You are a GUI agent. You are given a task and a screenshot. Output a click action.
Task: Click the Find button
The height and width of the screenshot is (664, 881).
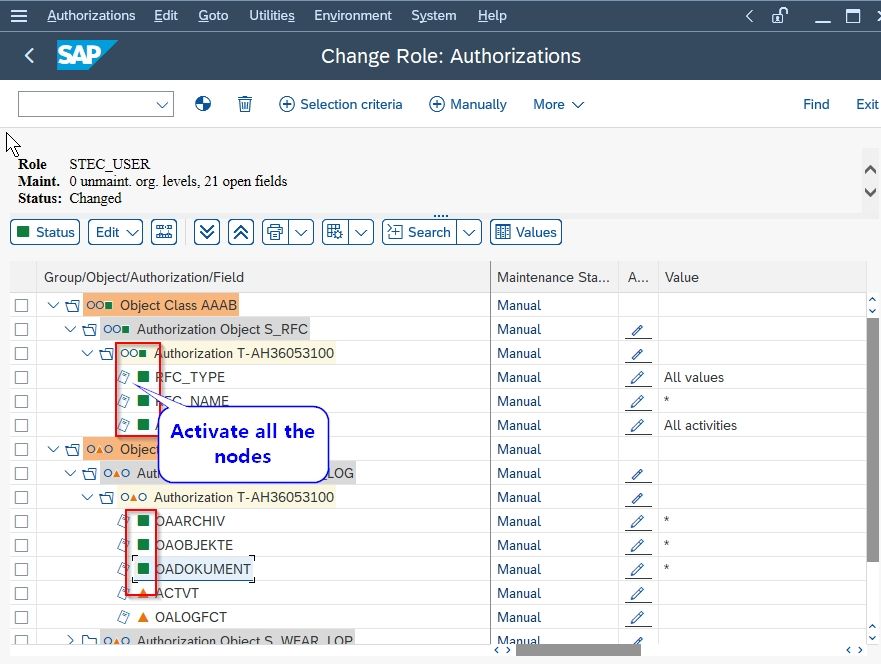(x=816, y=104)
